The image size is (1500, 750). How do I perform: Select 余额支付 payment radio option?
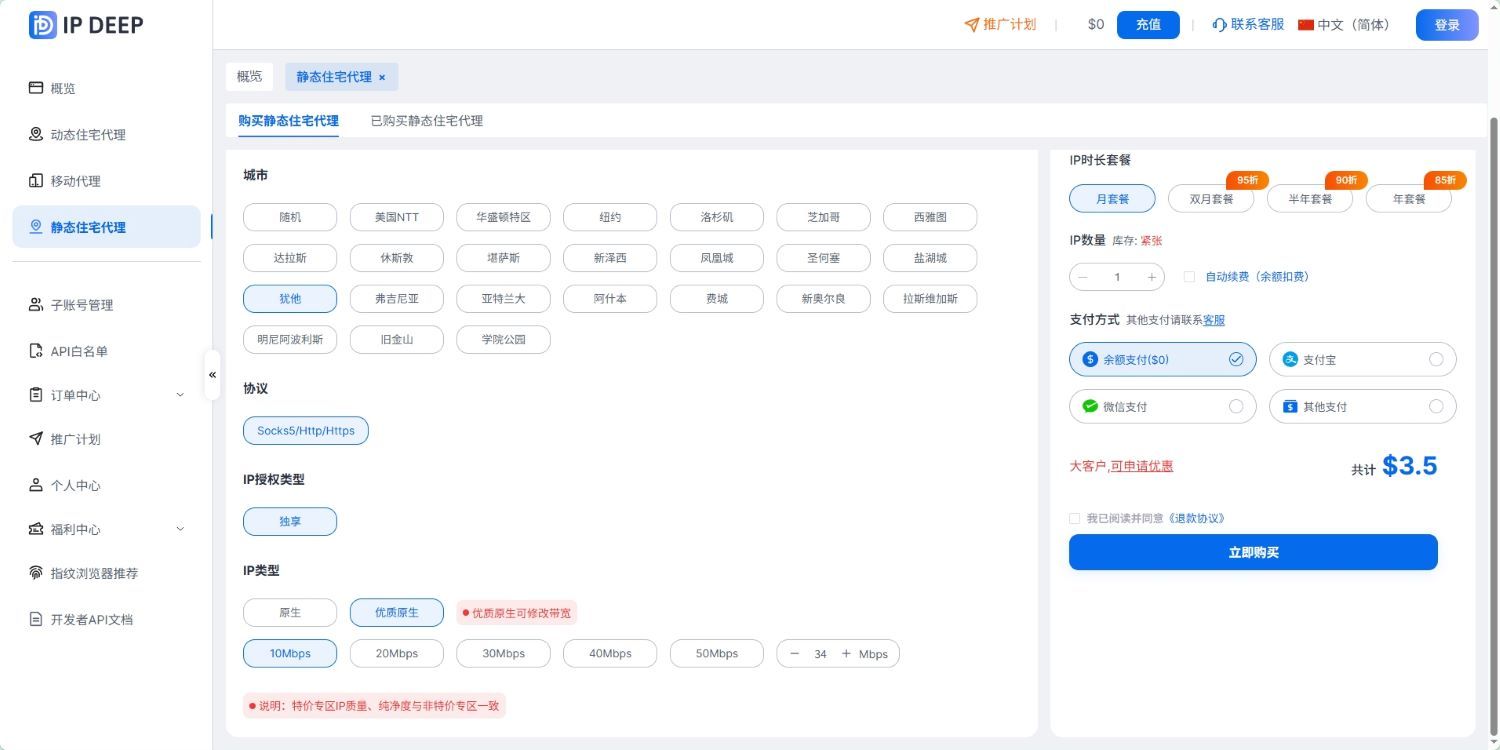[1236, 359]
